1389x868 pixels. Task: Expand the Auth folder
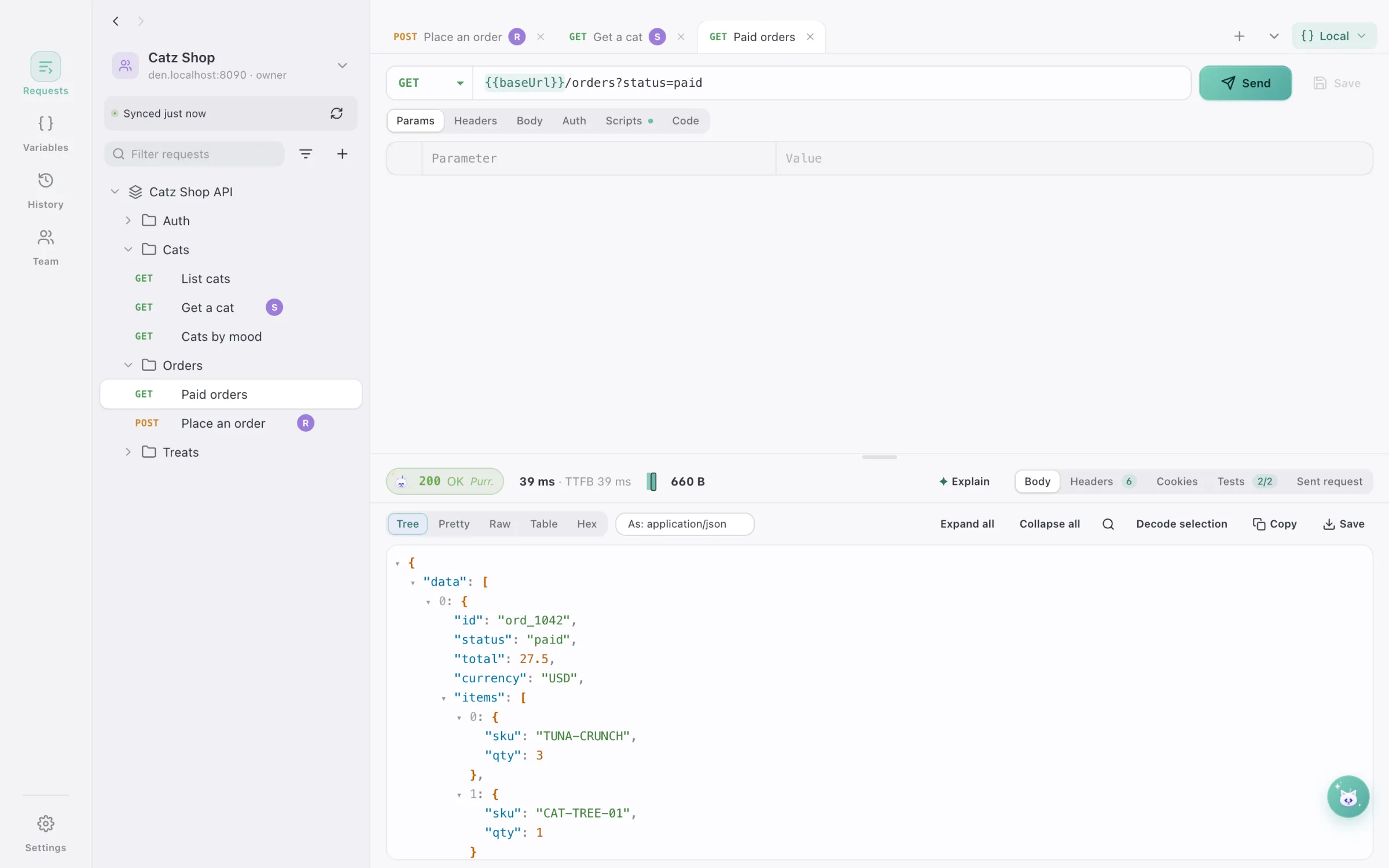pos(128,220)
